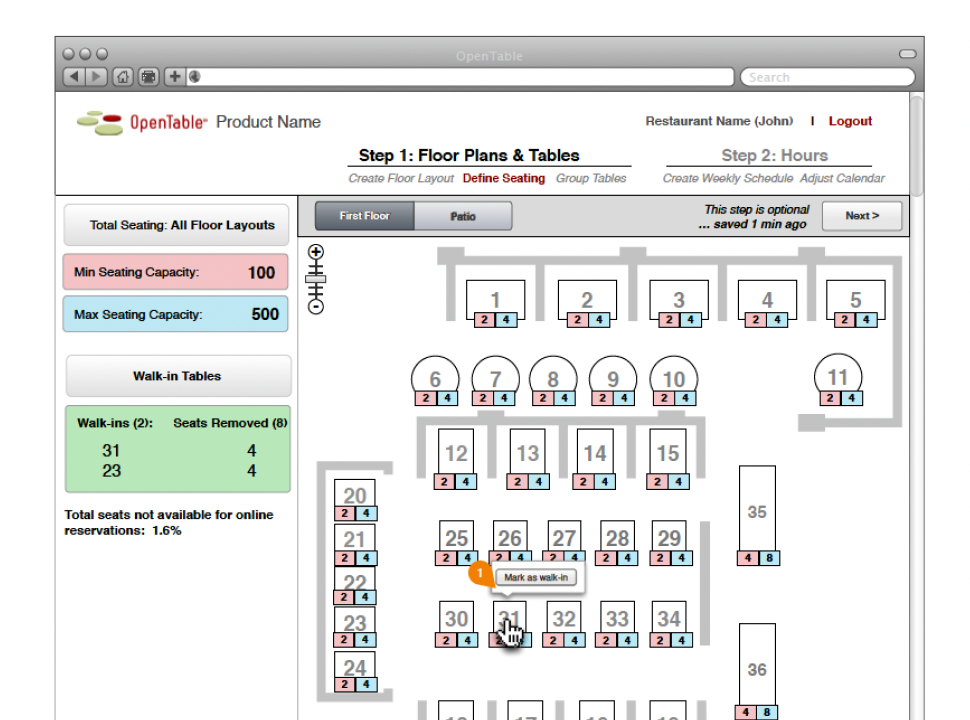The image size is (970, 720).
Task: Click the browser Search field
Action: [x=827, y=77]
